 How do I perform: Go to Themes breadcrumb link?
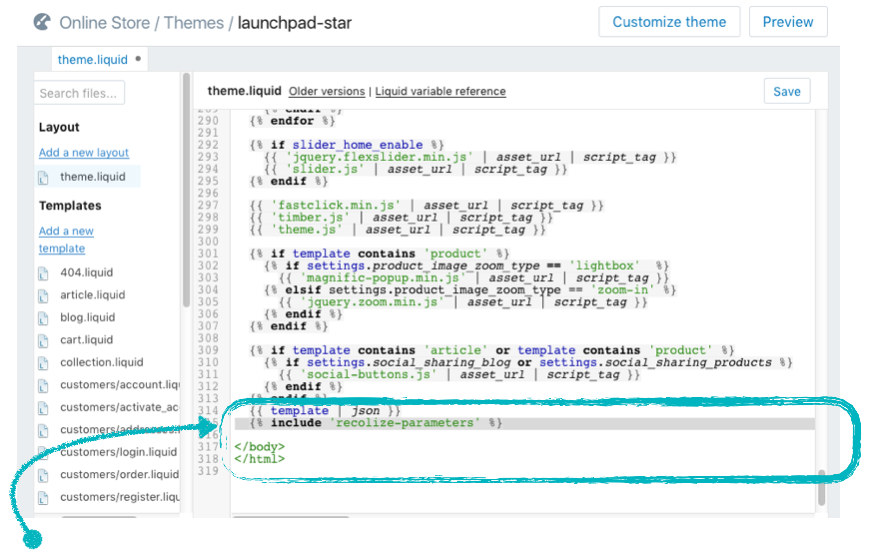pyautogui.click(x=194, y=23)
